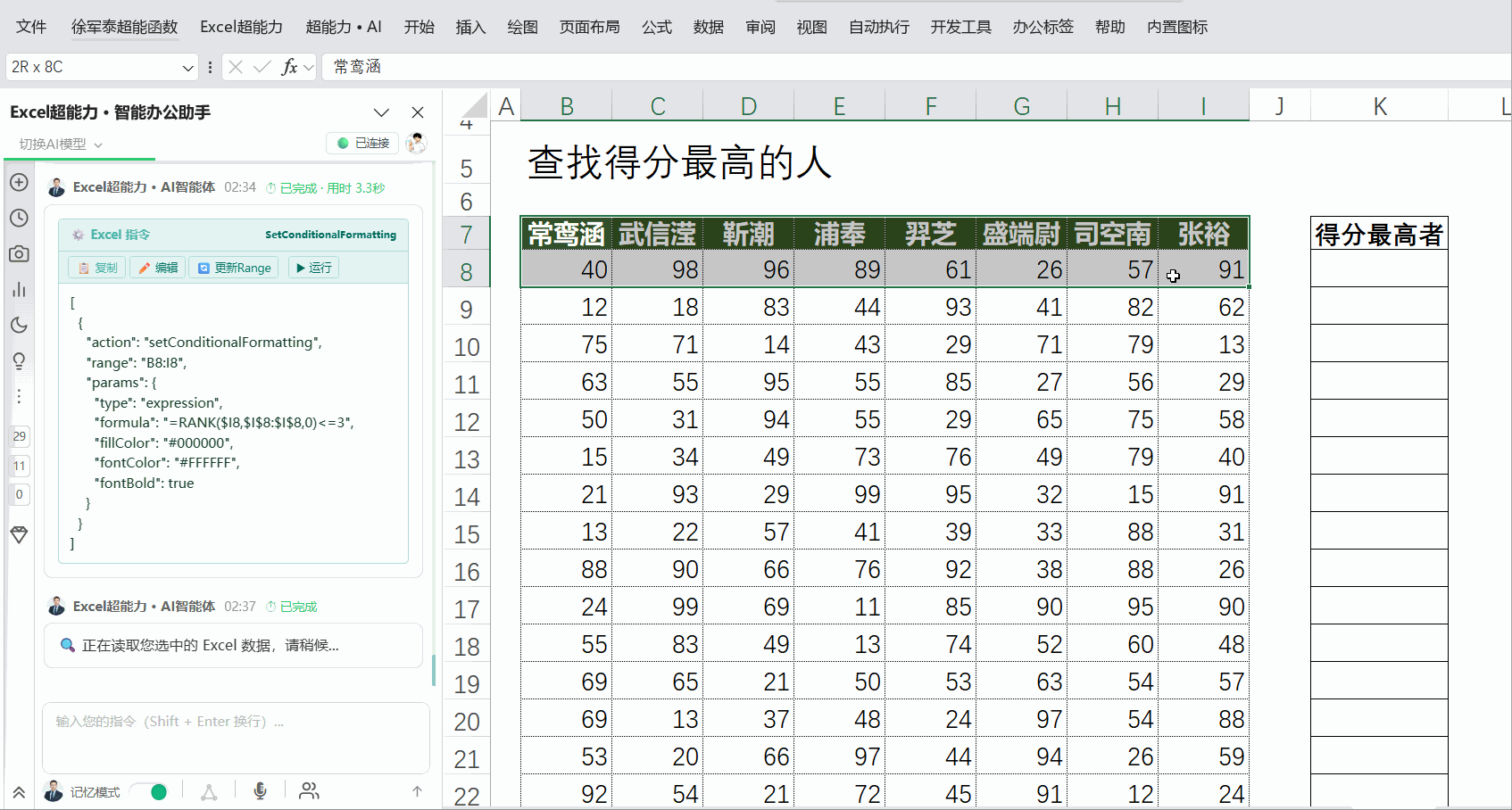
Task: Select cell with value 99 in row 14
Action: click(x=839, y=494)
